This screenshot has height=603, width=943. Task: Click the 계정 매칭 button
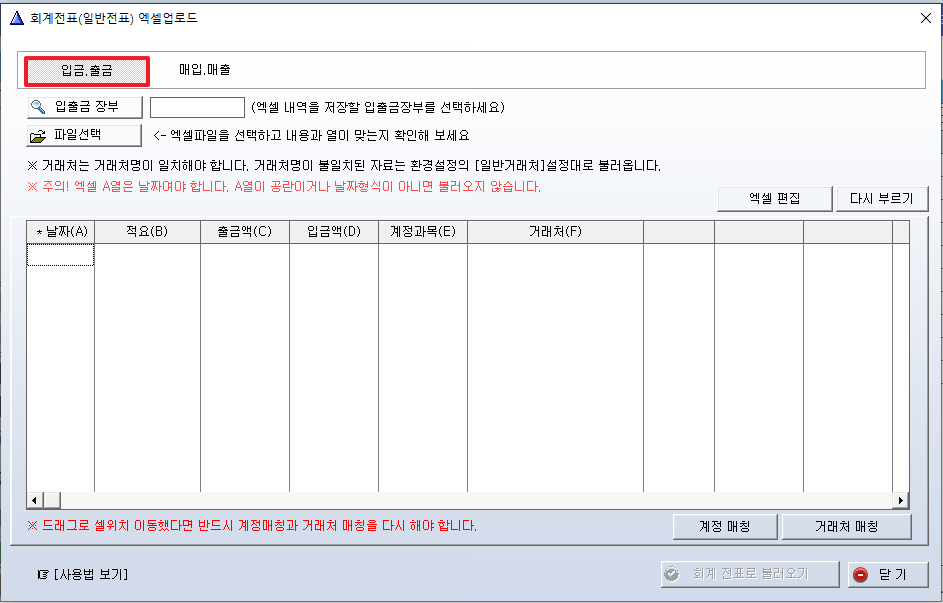(x=725, y=527)
